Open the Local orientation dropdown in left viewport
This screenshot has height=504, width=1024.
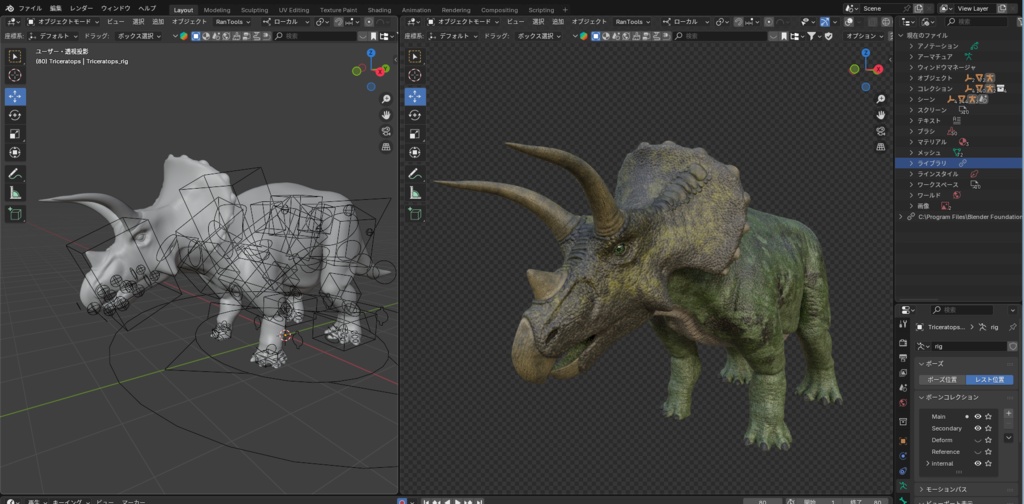[285, 22]
